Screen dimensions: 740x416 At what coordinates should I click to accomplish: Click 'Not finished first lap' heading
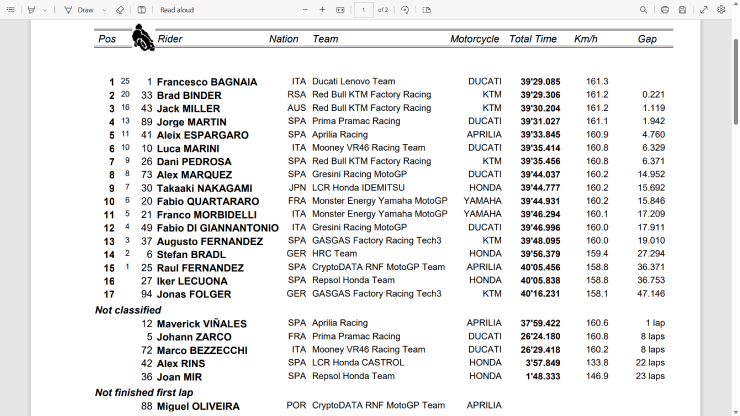(144, 392)
